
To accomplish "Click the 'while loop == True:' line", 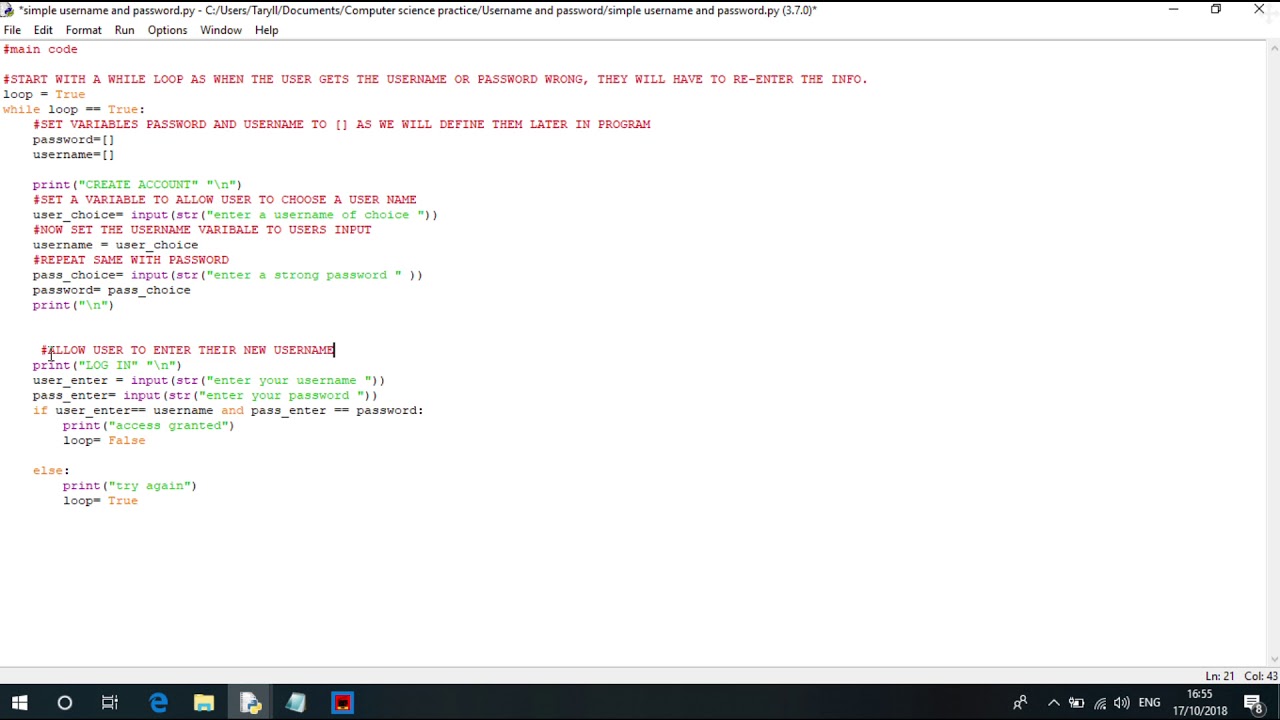I will pyautogui.click(x=74, y=109).
